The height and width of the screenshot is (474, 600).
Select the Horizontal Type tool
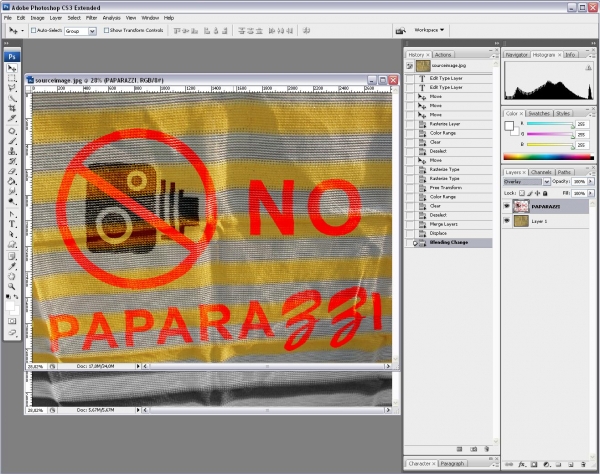tap(12, 224)
